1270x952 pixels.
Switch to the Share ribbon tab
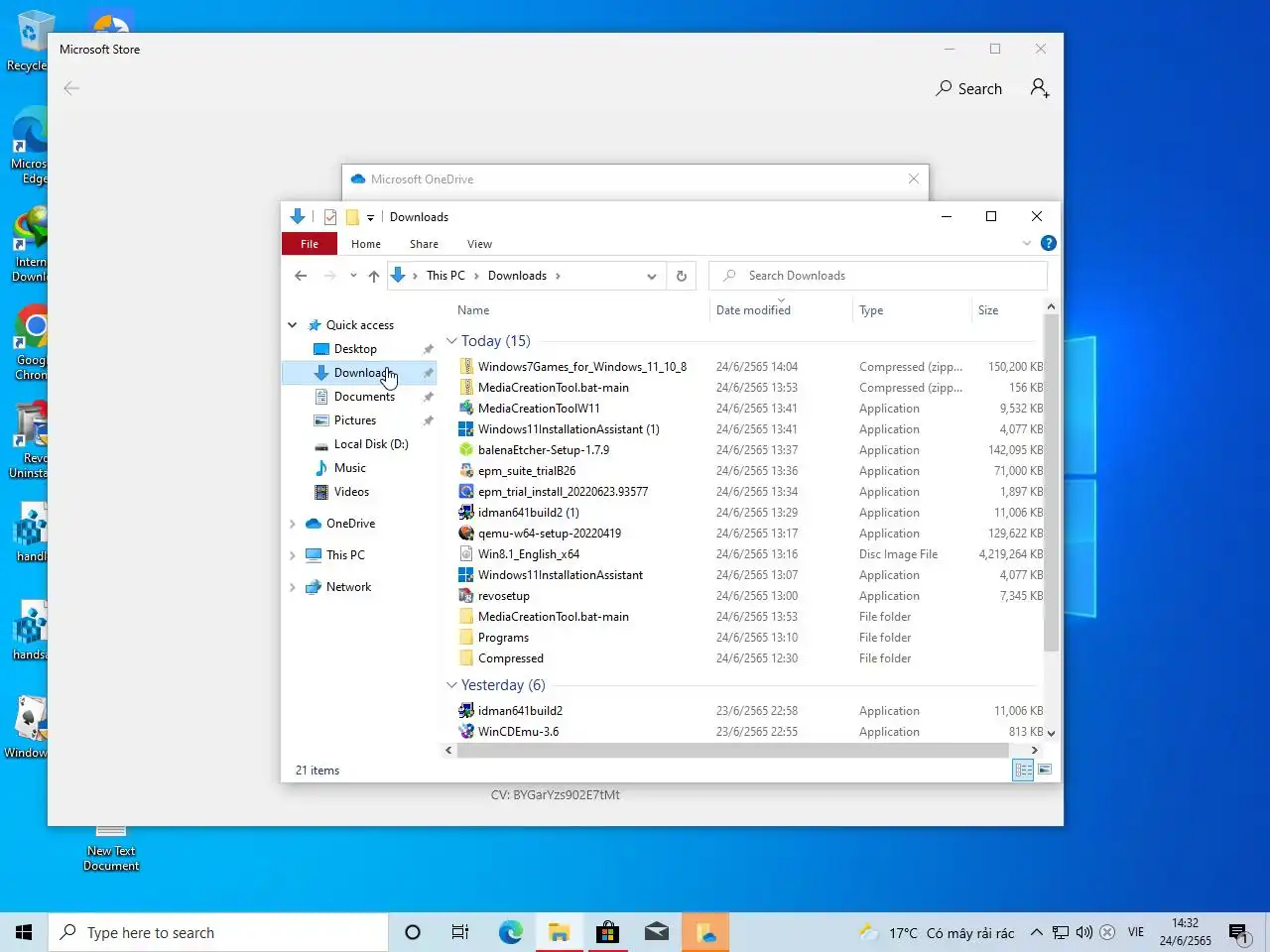click(x=424, y=244)
